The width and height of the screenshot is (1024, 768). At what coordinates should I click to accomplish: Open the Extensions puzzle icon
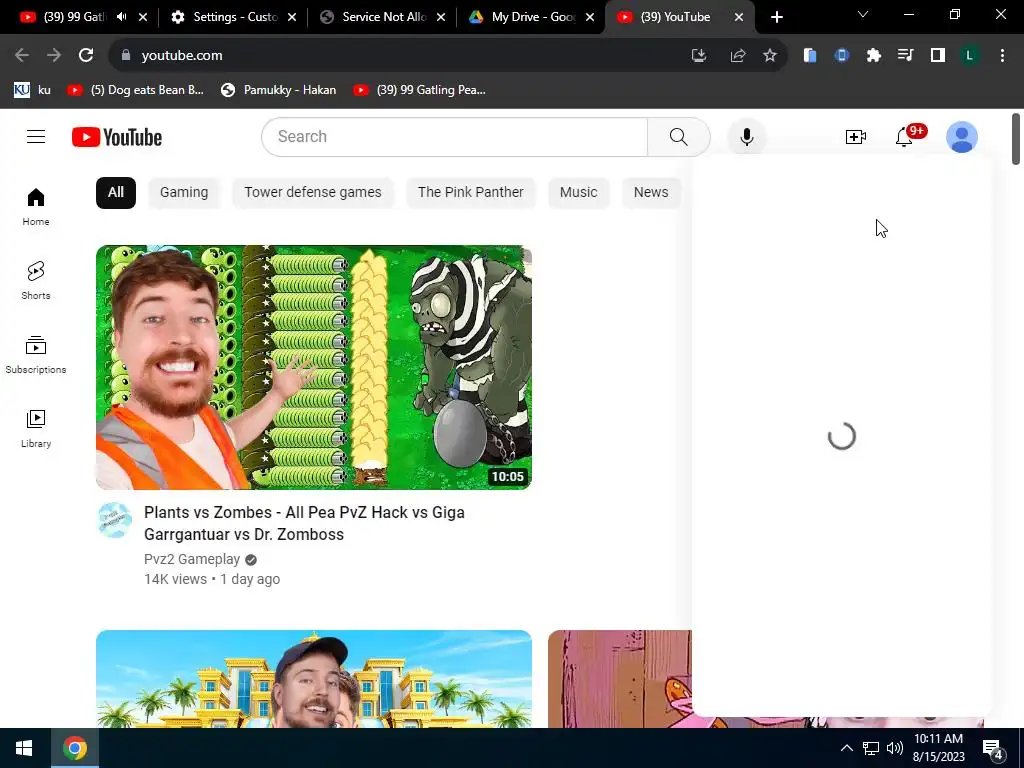pyautogui.click(x=874, y=56)
